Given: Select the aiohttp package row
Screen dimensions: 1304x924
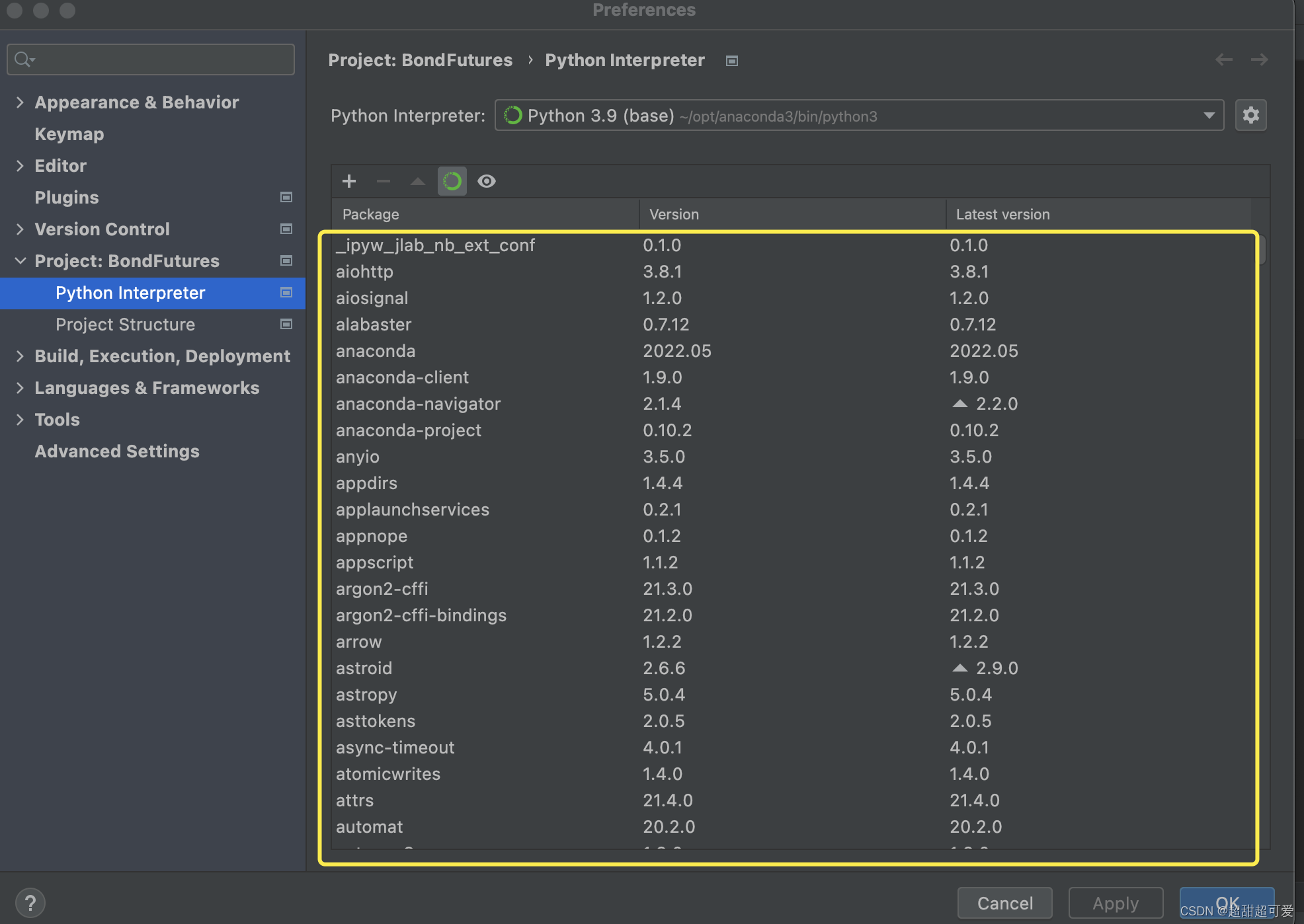Looking at the screenshot, I should 791,272.
